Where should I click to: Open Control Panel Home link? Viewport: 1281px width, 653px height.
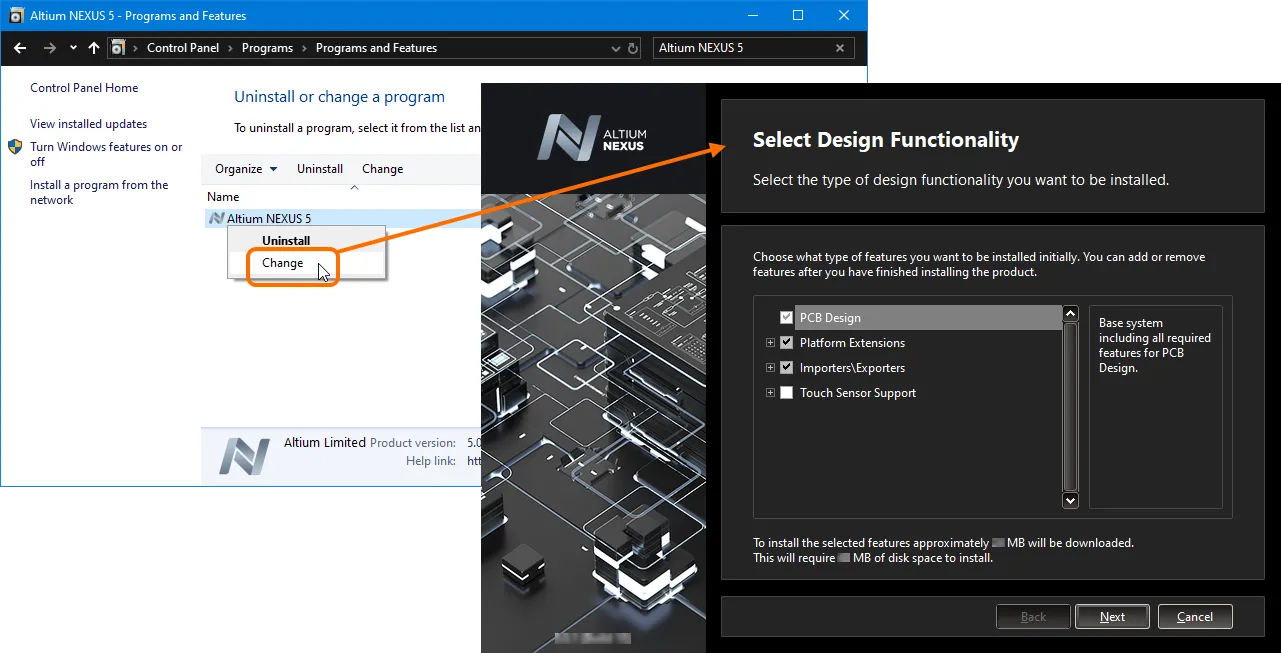click(x=84, y=88)
